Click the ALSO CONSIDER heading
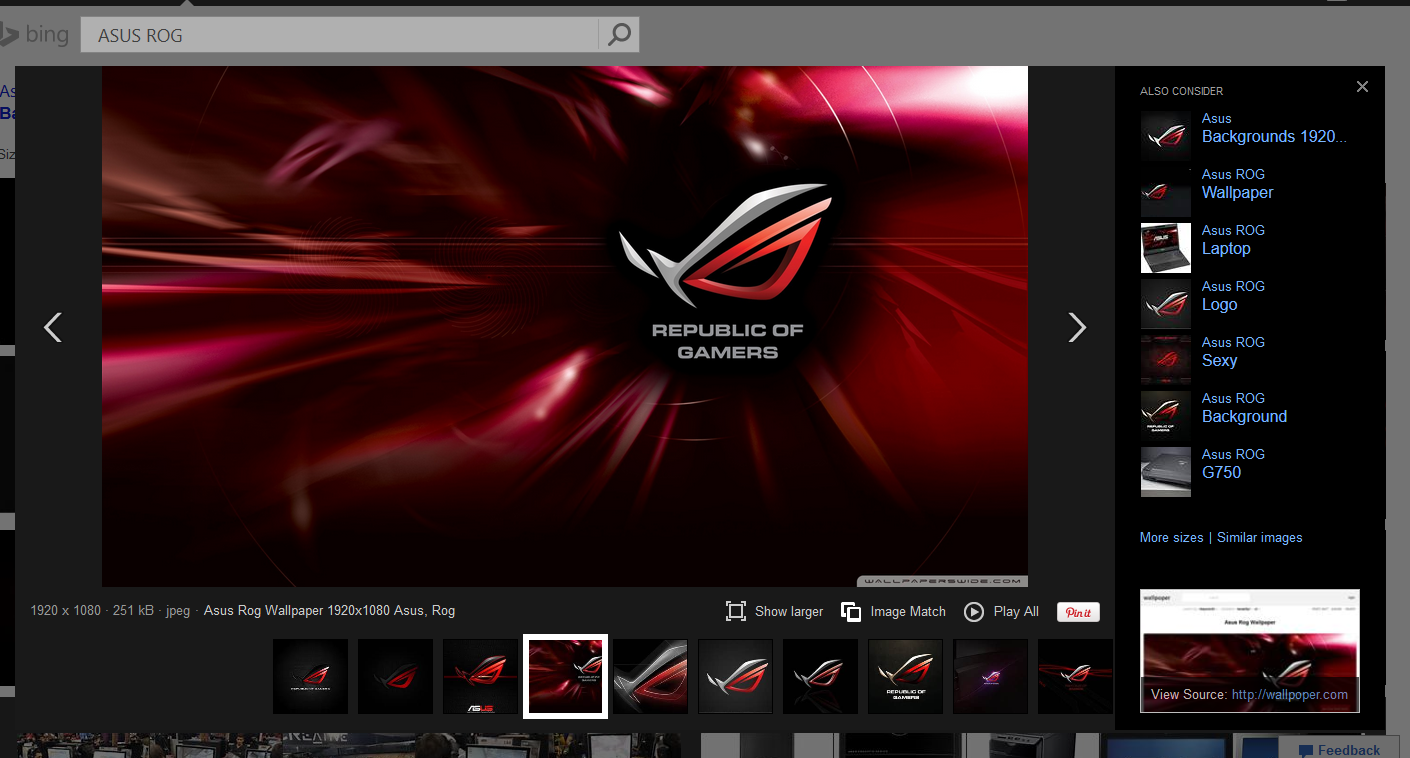 [x=1182, y=91]
